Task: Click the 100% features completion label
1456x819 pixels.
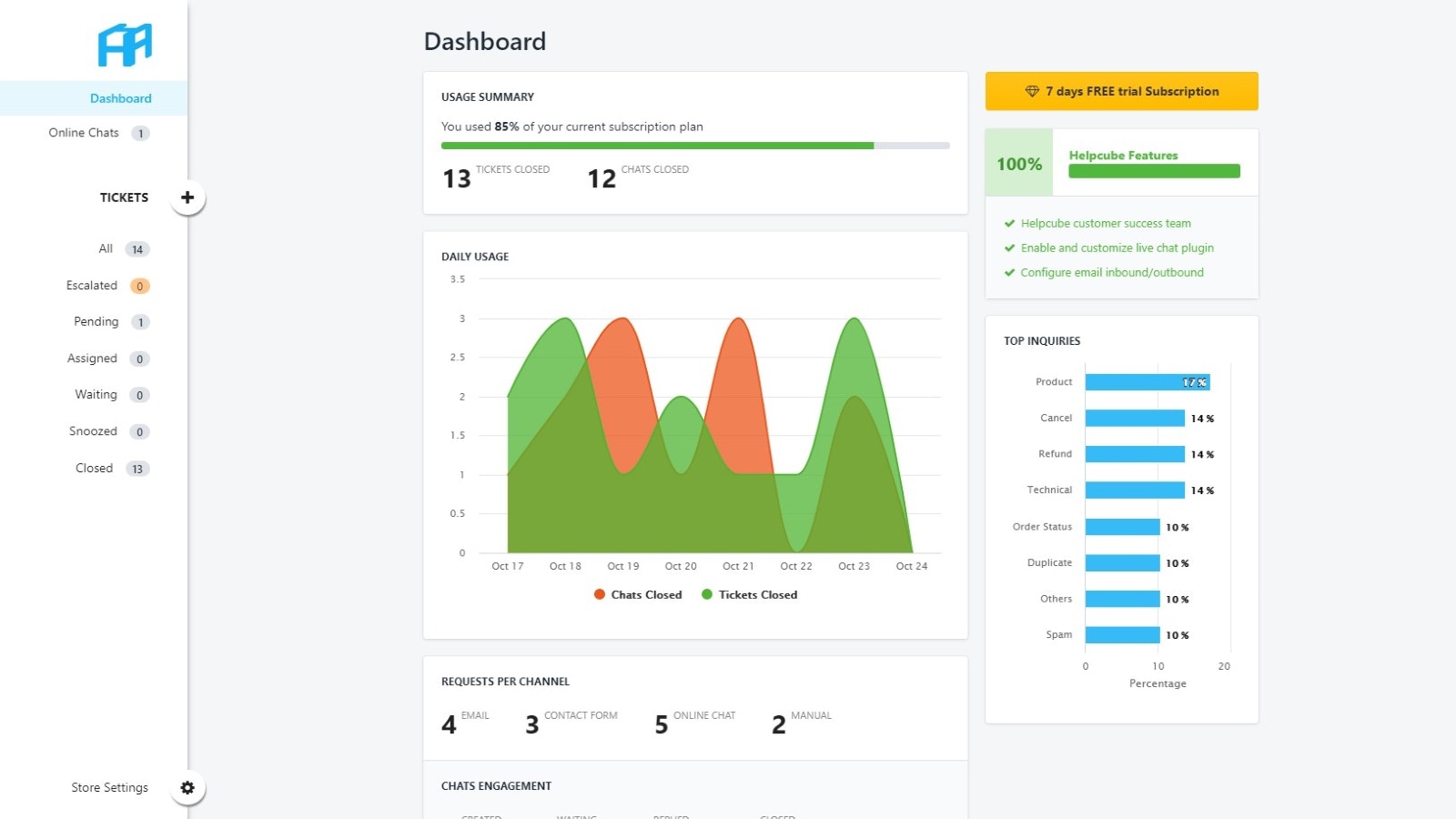Action: point(1019,164)
